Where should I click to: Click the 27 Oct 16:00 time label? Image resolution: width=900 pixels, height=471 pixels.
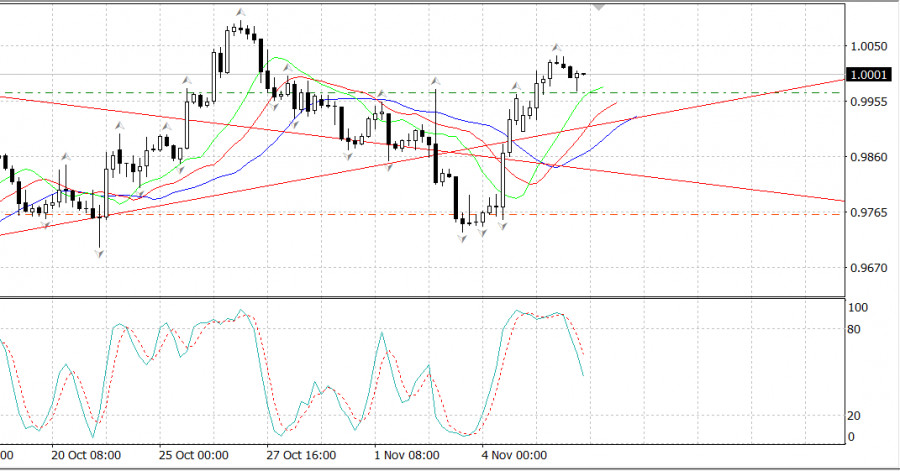click(301, 456)
